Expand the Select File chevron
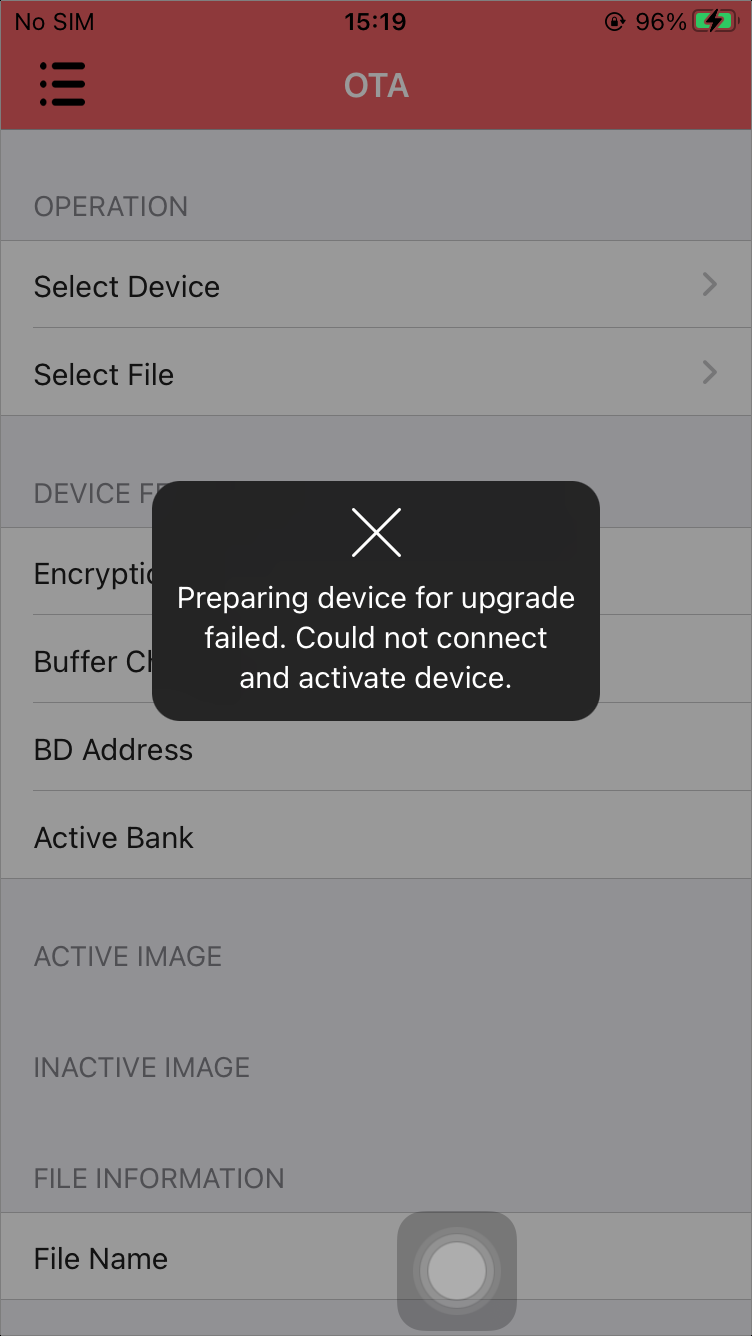752x1336 pixels. click(x=710, y=373)
